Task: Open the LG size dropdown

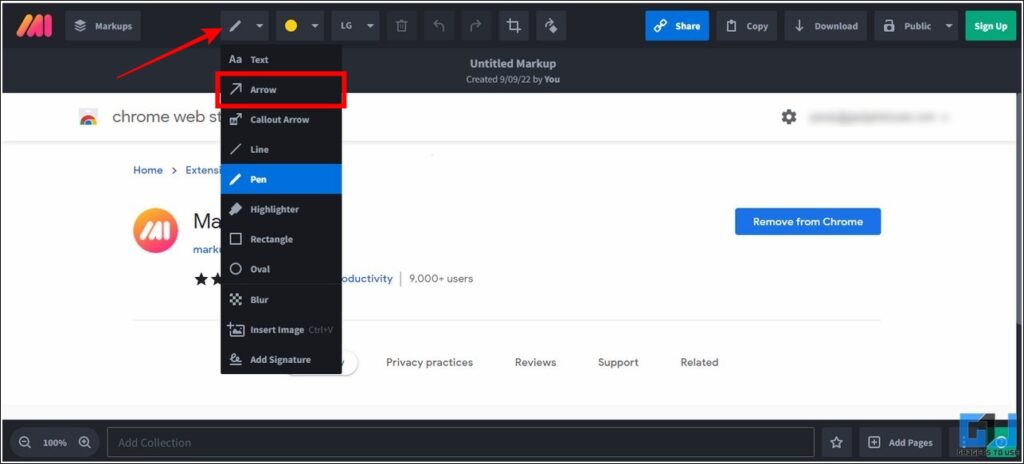Action: (355, 26)
